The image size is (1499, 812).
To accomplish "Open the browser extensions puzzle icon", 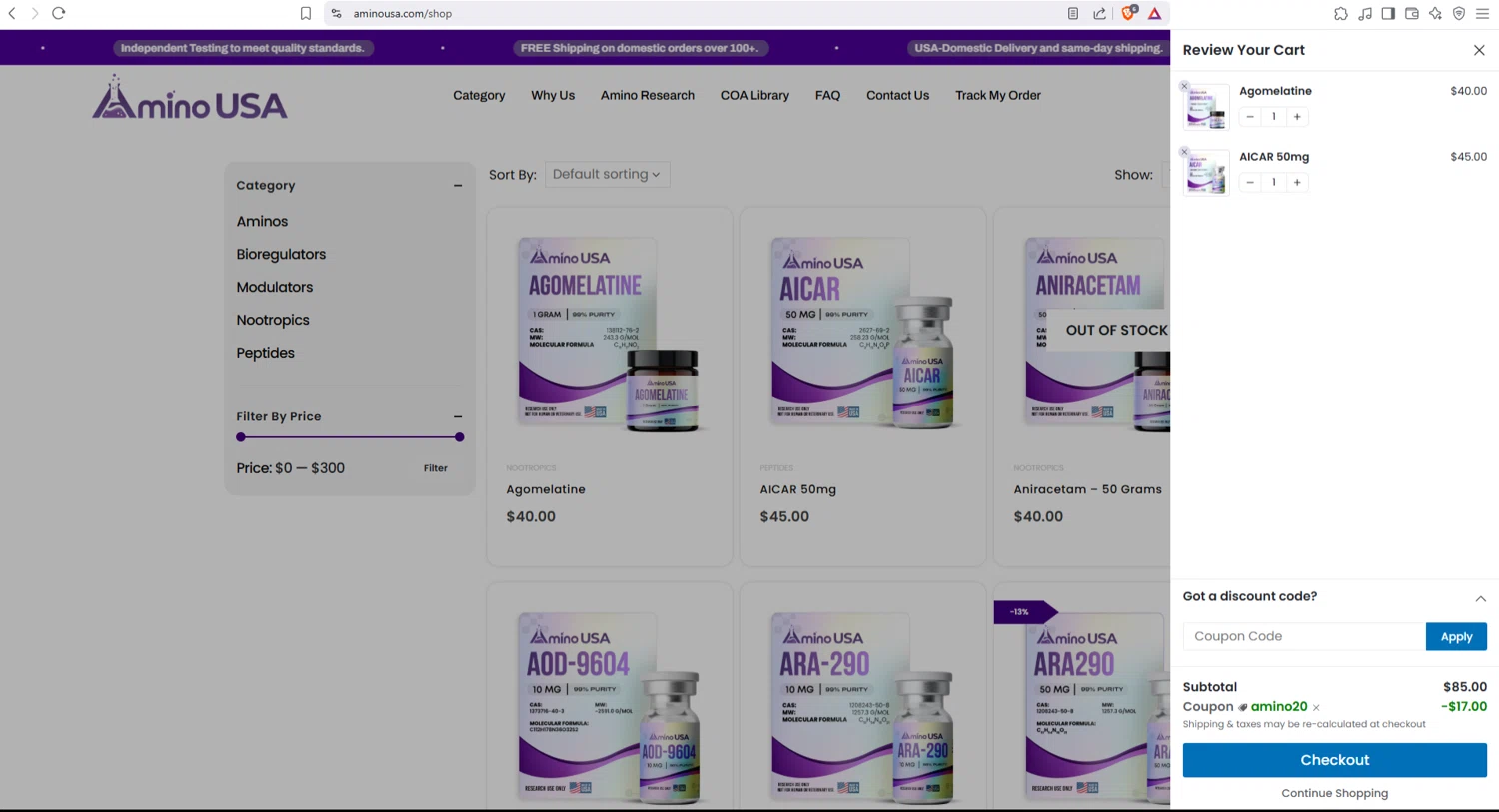I will pyautogui.click(x=1341, y=13).
